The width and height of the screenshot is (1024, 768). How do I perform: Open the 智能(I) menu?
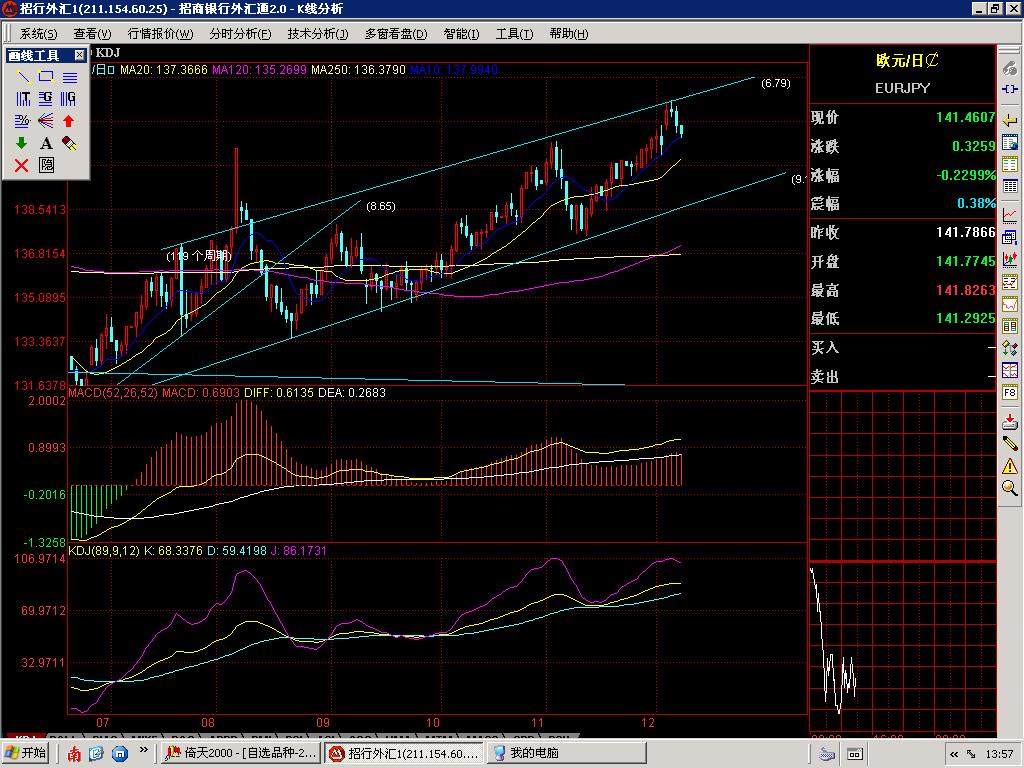[x=461, y=33]
